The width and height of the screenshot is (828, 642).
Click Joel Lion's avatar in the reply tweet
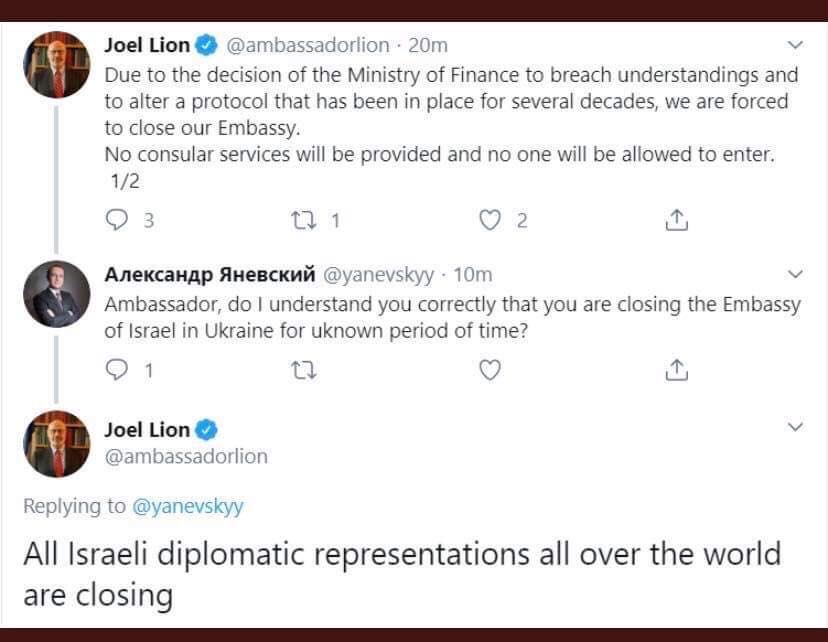(57, 443)
